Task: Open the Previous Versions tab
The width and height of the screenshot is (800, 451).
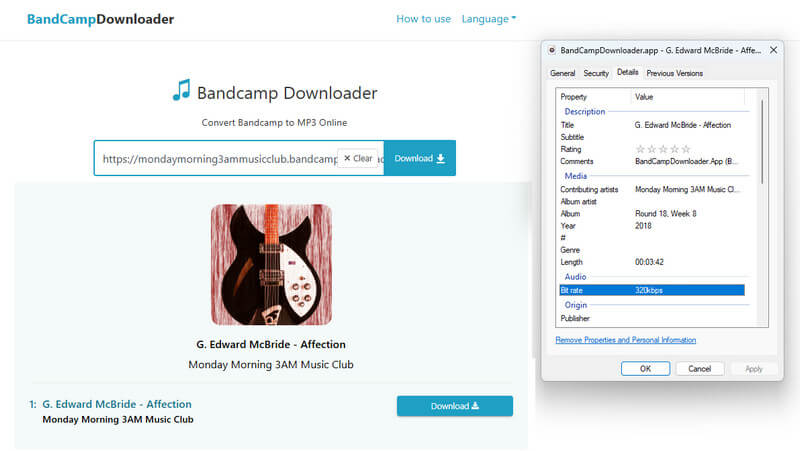Action: (674, 73)
